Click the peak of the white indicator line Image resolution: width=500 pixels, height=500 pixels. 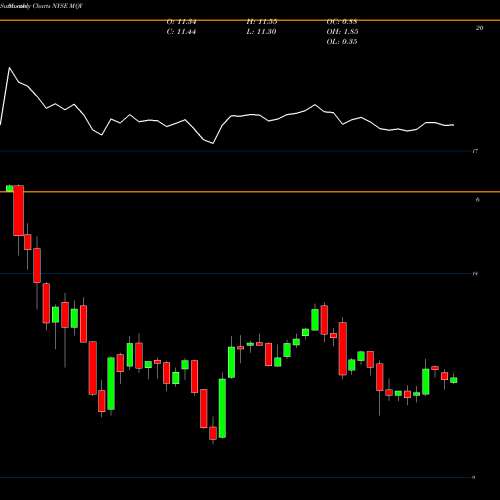click(x=9, y=68)
